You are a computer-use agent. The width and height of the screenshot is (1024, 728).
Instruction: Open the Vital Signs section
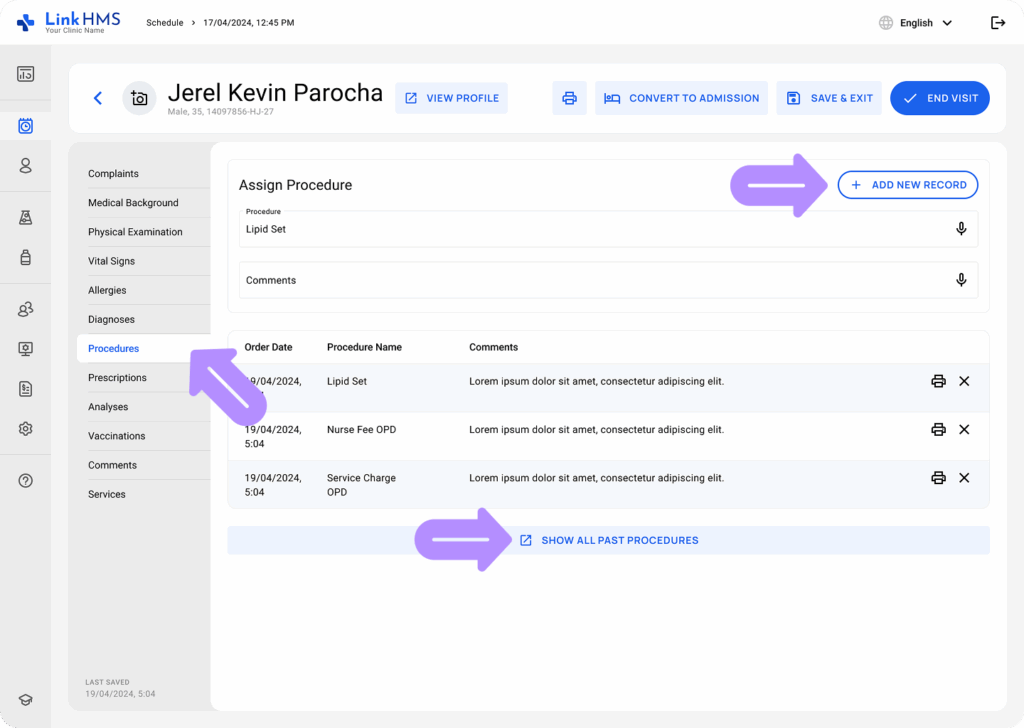pyautogui.click(x=111, y=261)
